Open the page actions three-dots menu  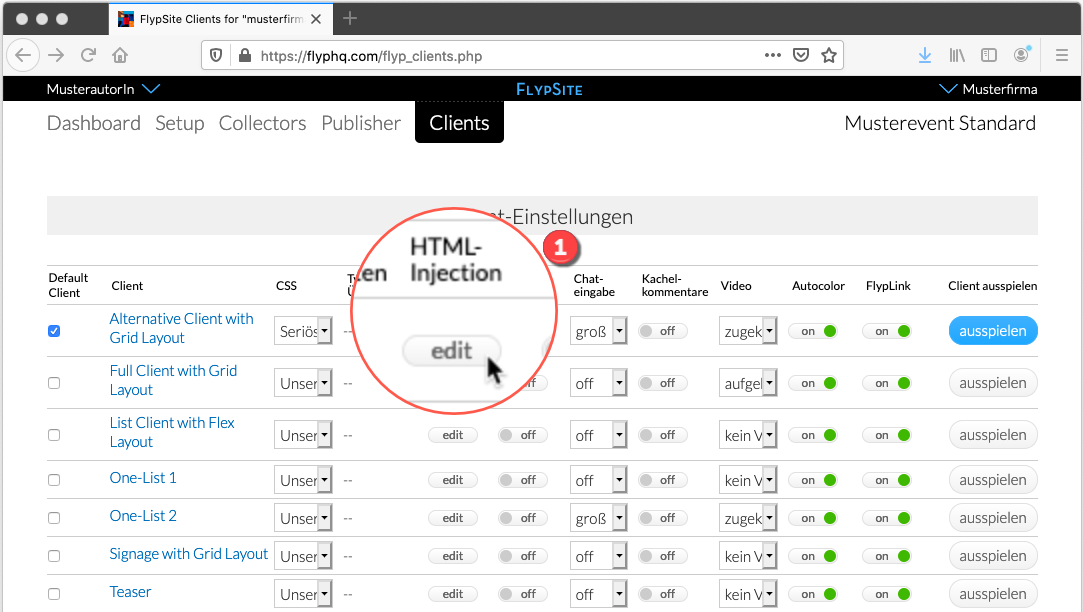pyautogui.click(x=773, y=55)
